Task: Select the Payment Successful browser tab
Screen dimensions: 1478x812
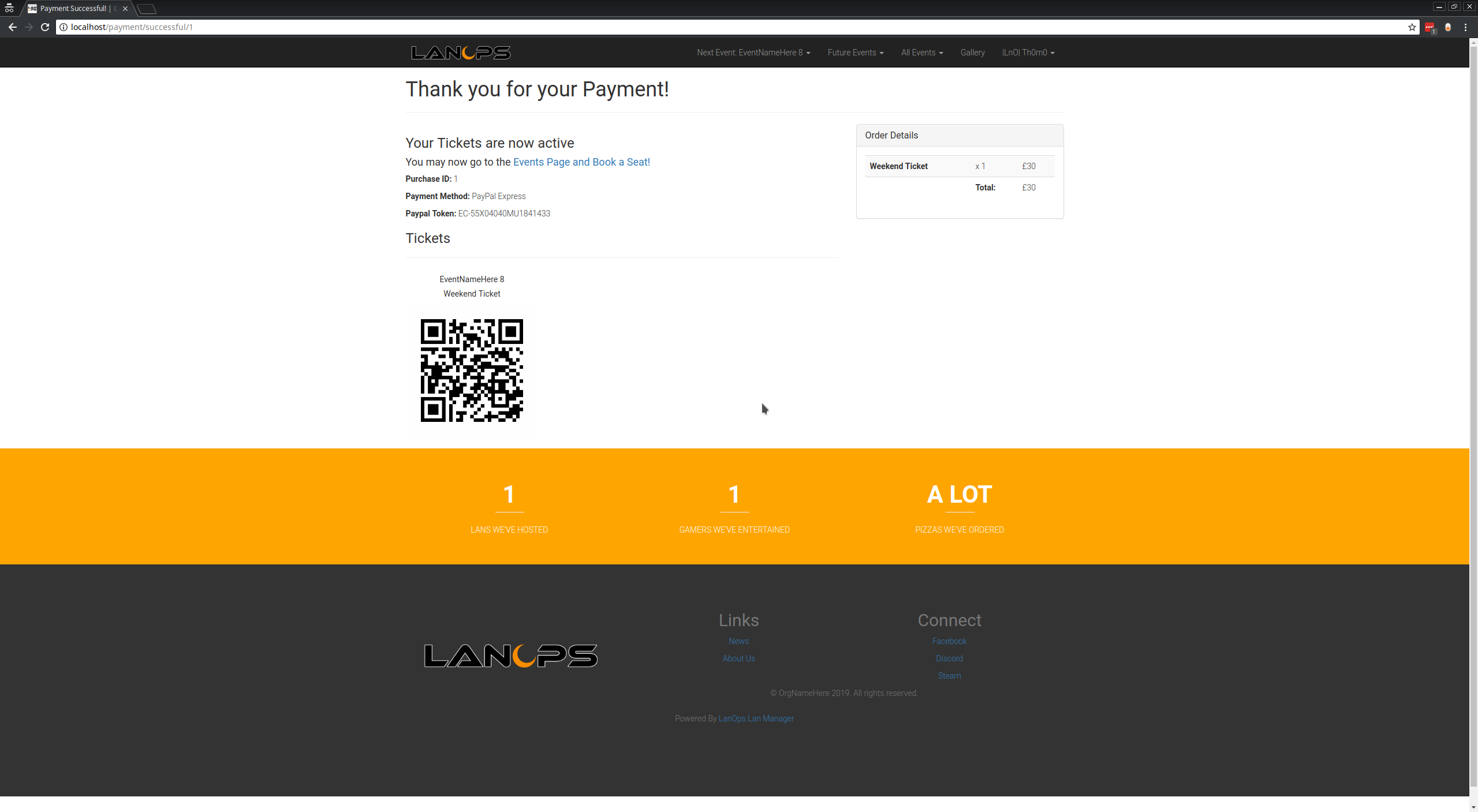Action: coord(73,9)
